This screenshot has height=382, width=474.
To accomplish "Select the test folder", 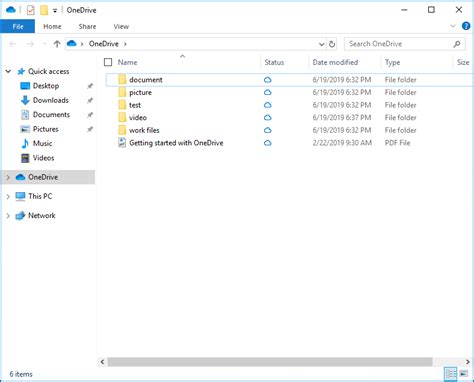I will click(x=289, y=105).
